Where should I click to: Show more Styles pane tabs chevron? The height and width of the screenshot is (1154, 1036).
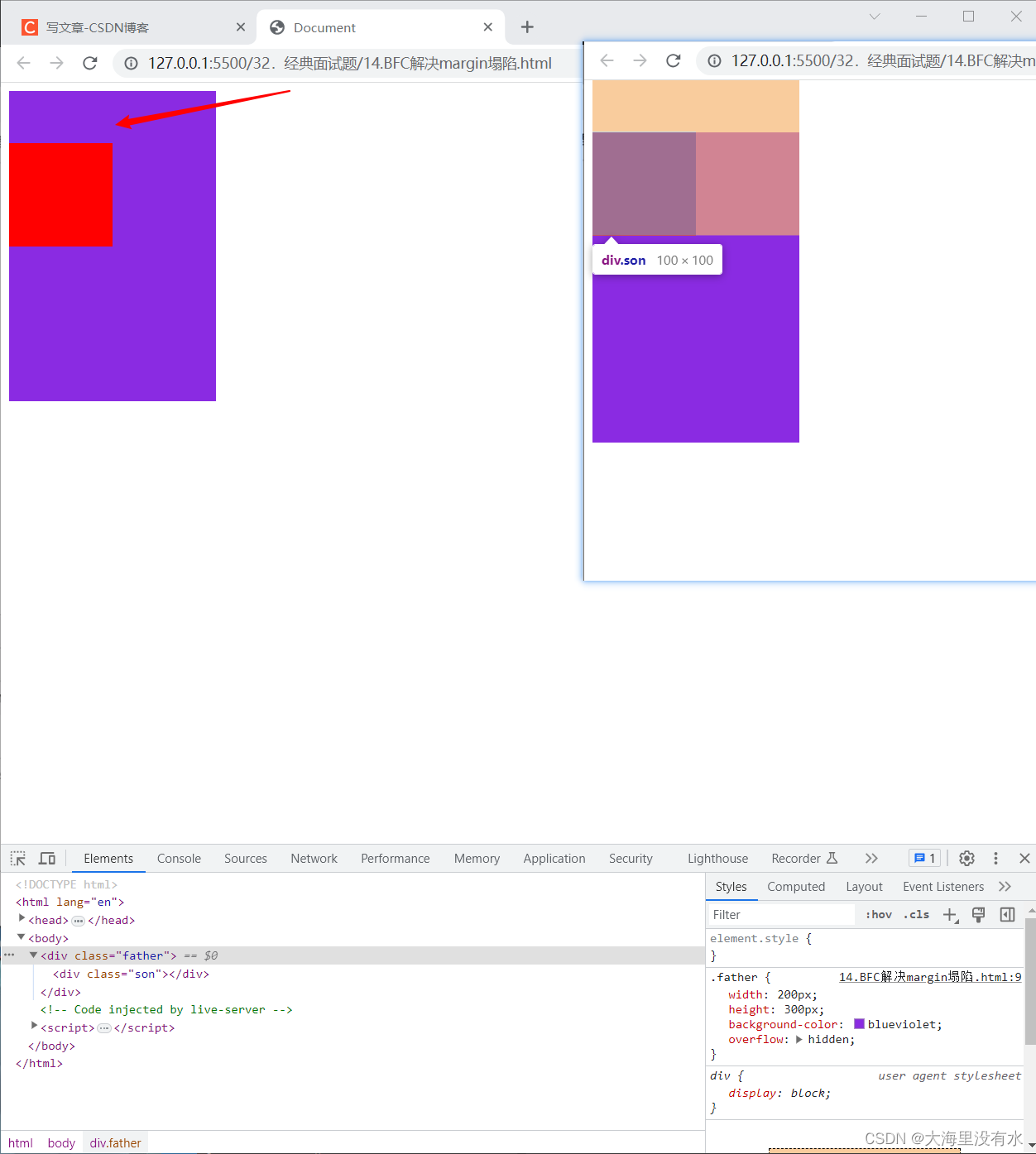coord(1005,887)
